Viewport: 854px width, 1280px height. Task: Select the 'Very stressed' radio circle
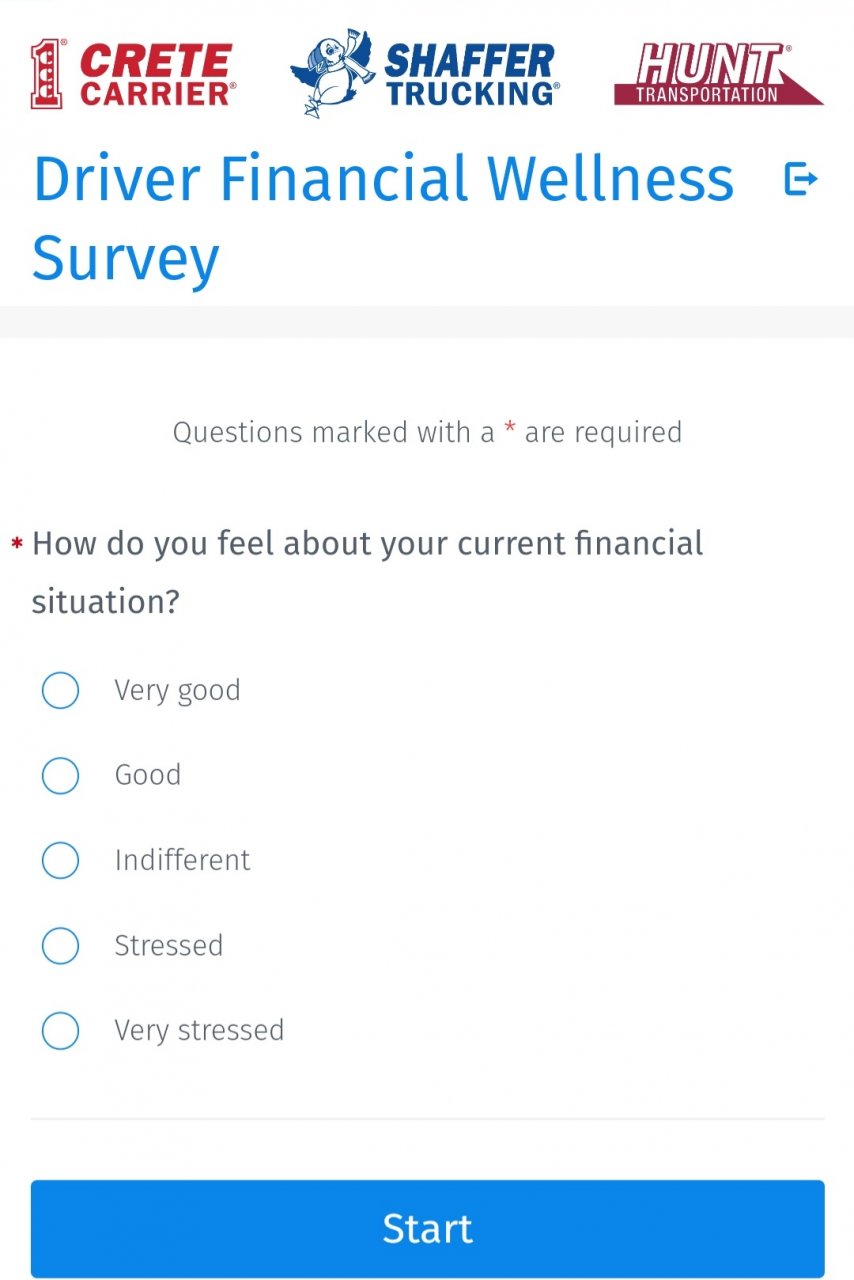coord(60,1030)
